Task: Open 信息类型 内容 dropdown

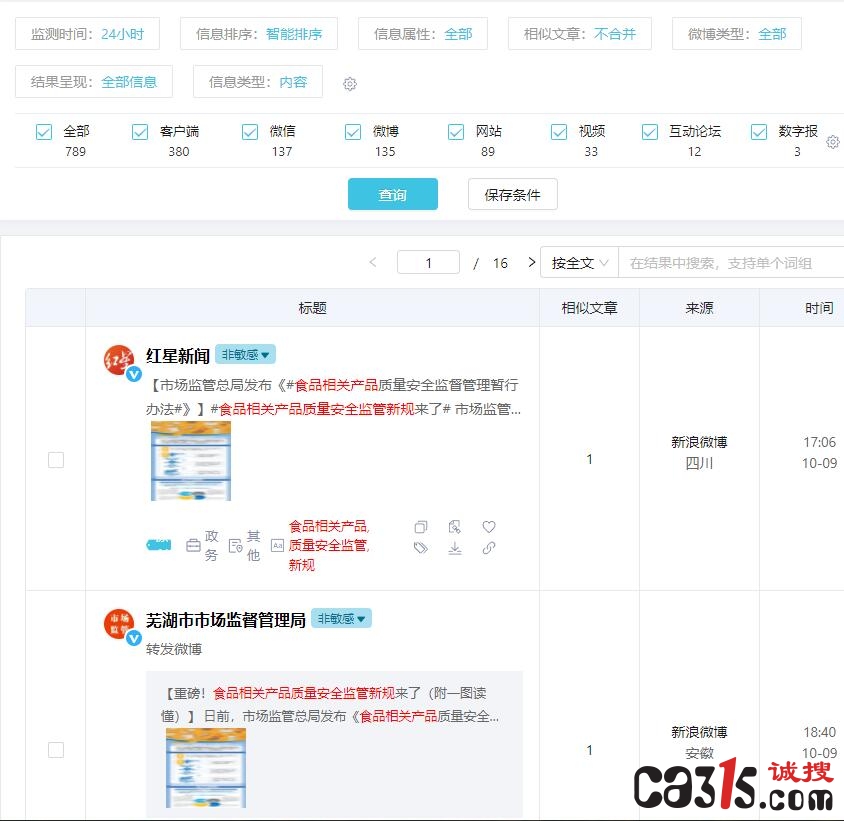Action: pyautogui.click(x=258, y=82)
